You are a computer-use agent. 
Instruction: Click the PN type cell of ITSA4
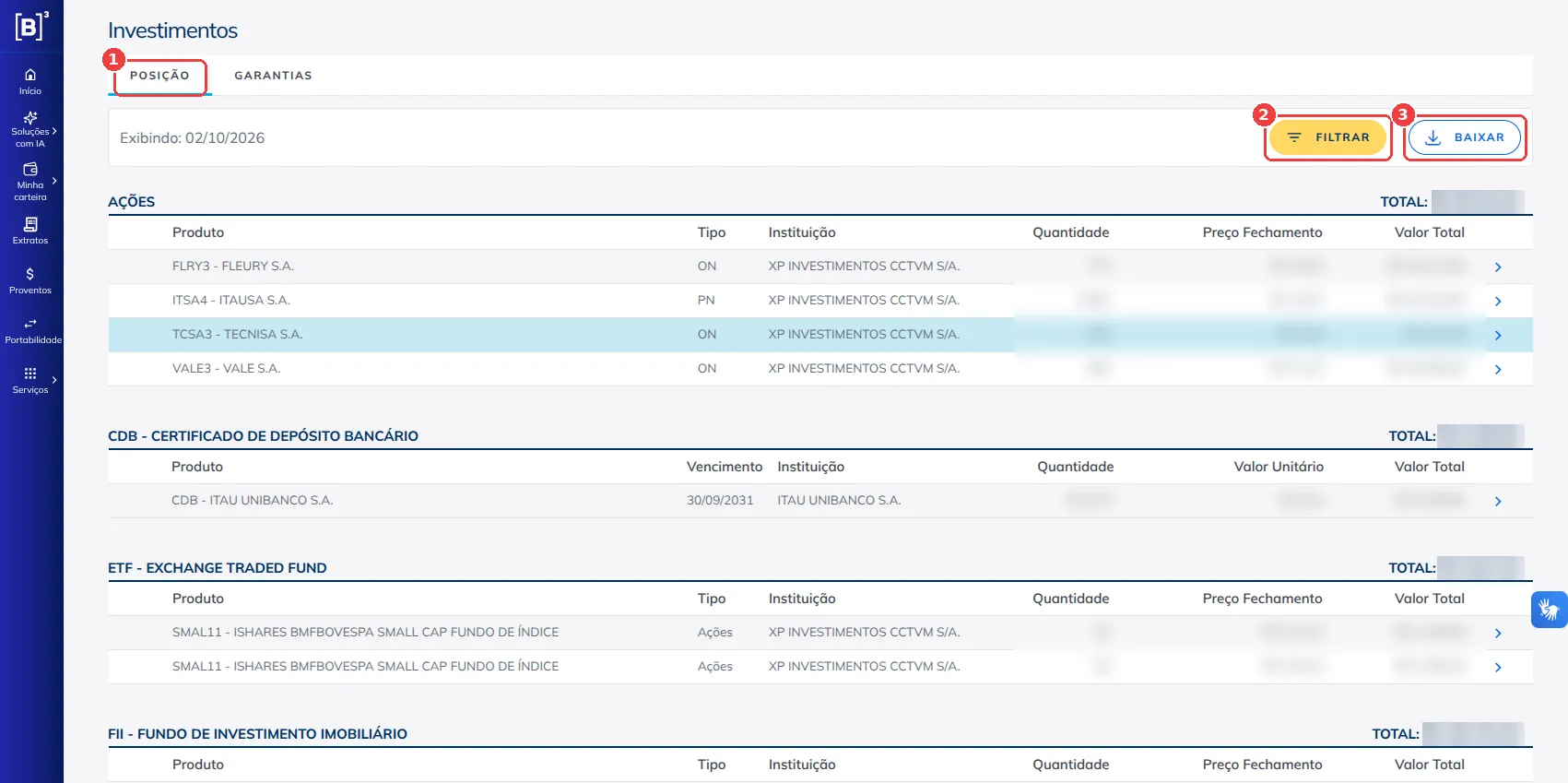pyautogui.click(x=706, y=300)
